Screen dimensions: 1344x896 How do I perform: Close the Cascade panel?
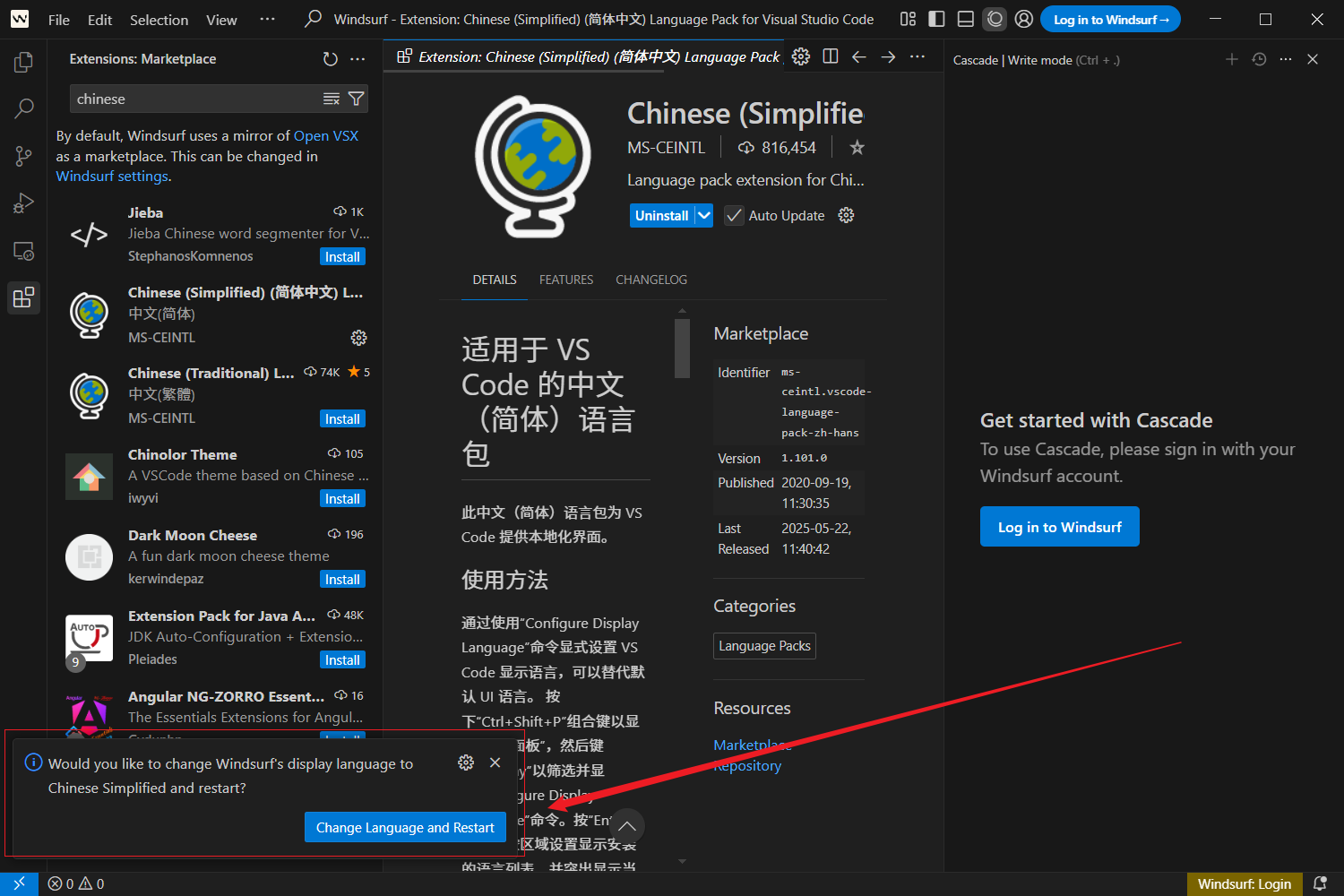pyautogui.click(x=1313, y=59)
